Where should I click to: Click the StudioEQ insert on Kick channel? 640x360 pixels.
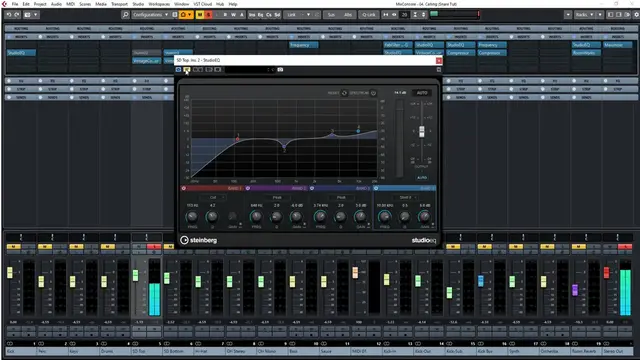(x=21, y=53)
